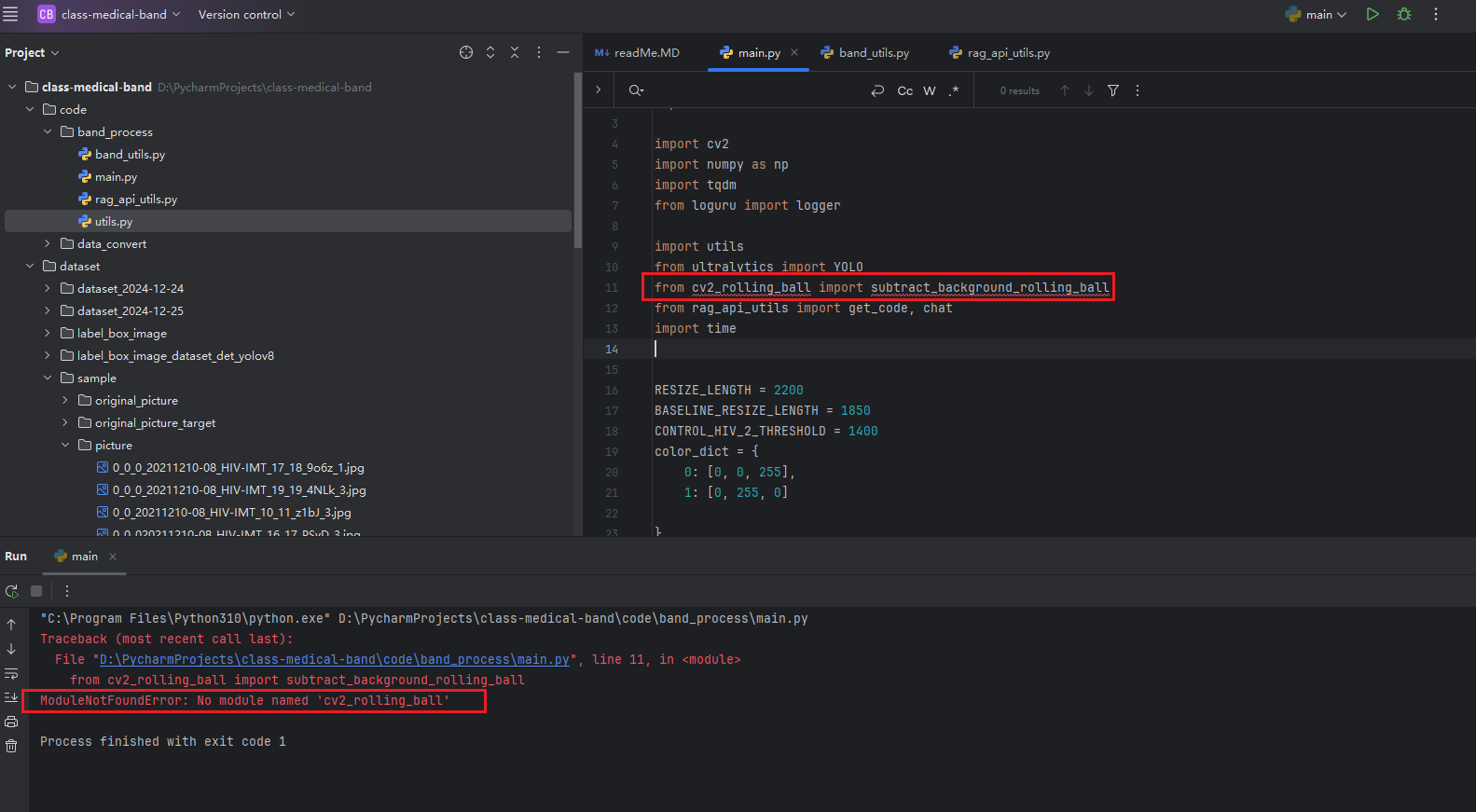Run the main configuration
Image resolution: width=1476 pixels, height=812 pixels.
1372,14
